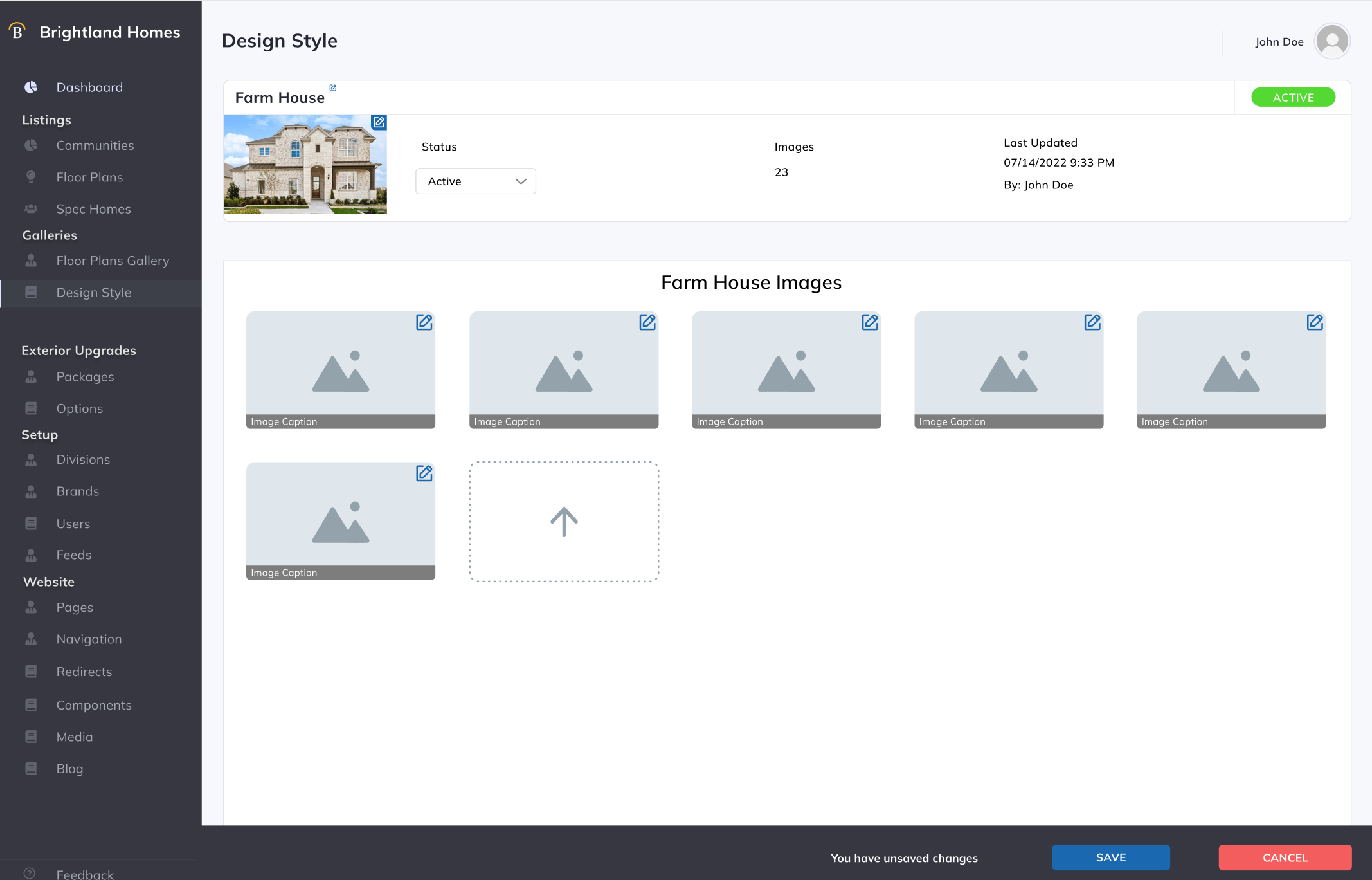Open Dashboard from the sidebar
Image resolution: width=1372 pixels, height=880 pixels.
[x=89, y=87]
